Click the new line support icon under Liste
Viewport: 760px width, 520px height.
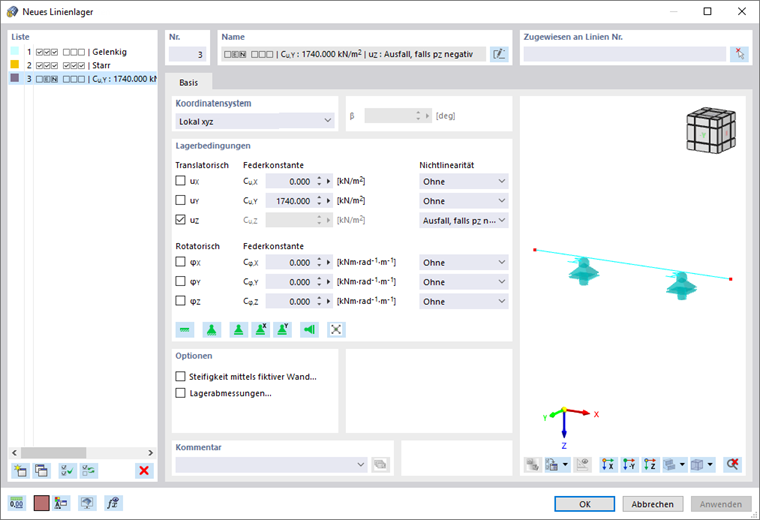(x=20, y=471)
